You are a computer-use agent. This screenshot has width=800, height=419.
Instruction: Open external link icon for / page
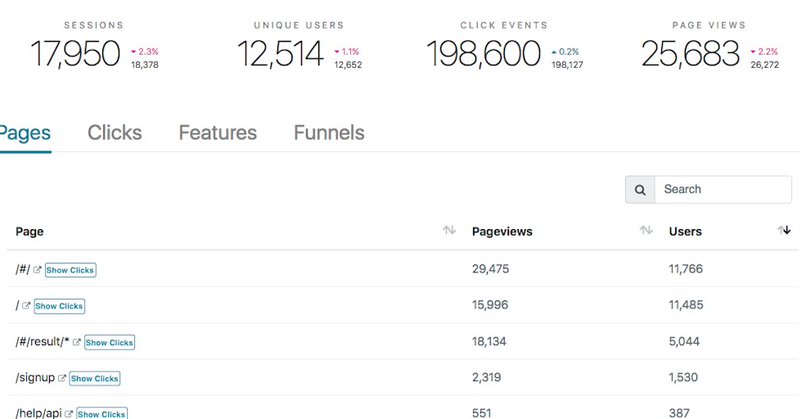(26, 306)
